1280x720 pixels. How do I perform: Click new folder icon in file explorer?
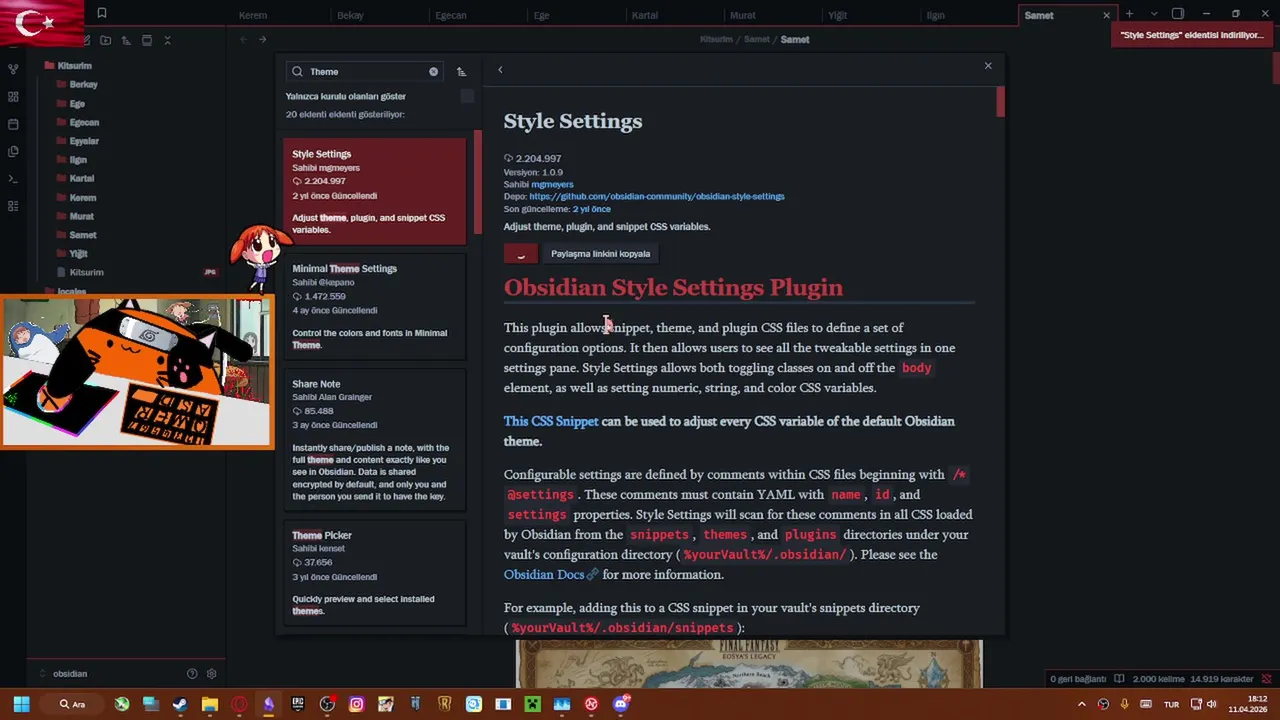[x=105, y=40]
